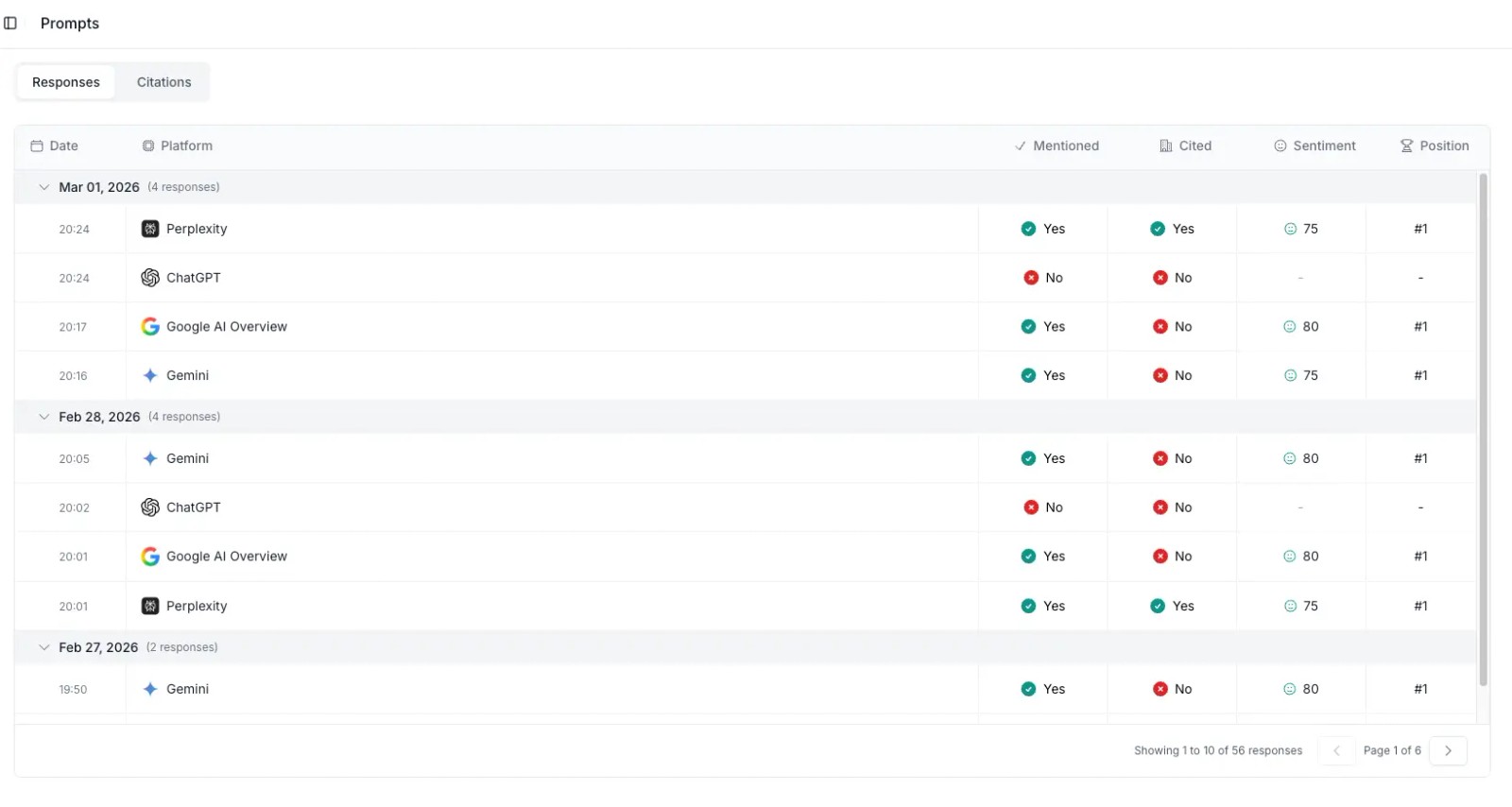Click the 'Page 1 of 6' indicator
Screen dimensions: 1512x807
point(1392,750)
